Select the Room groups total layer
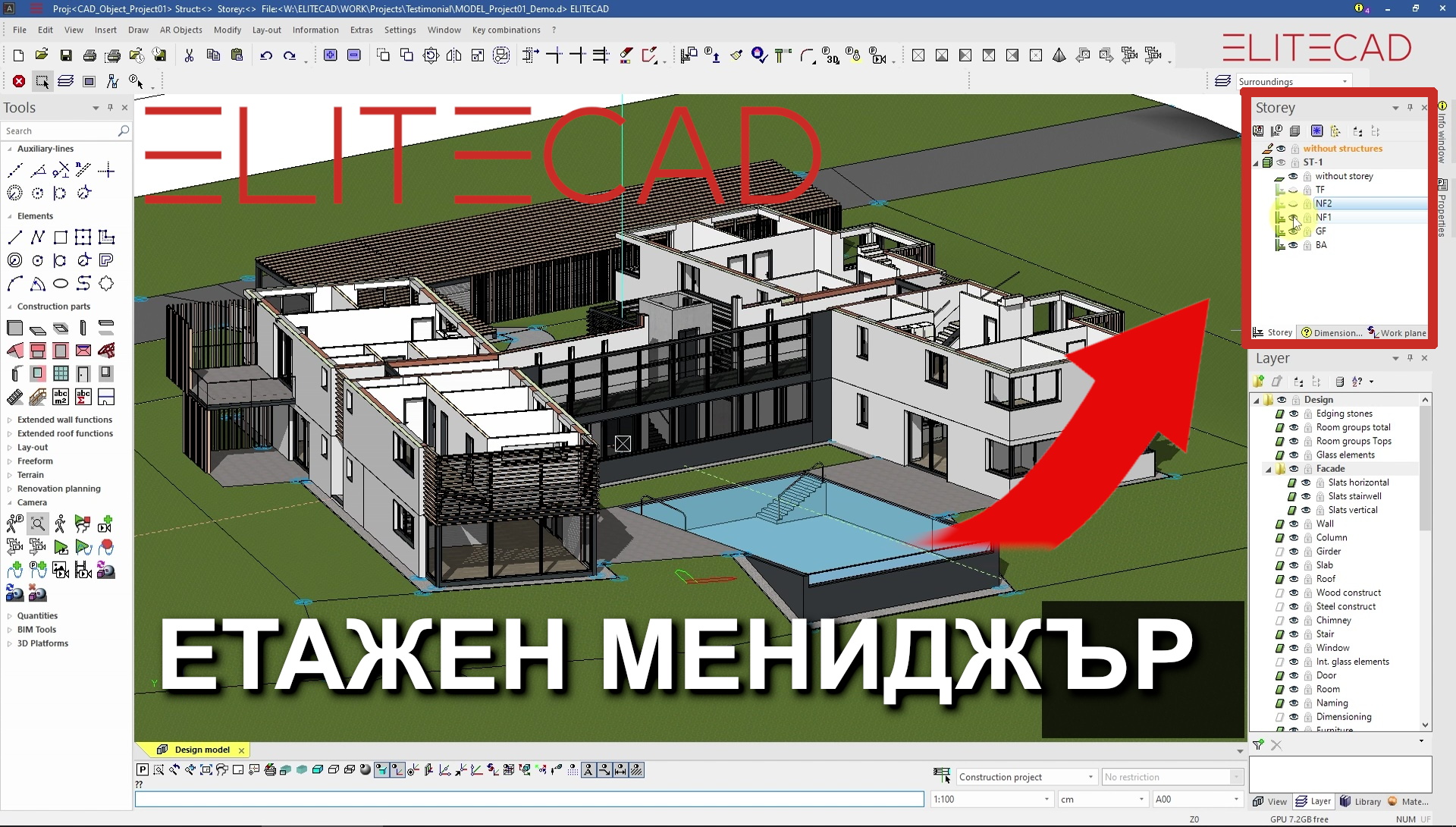This screenshot has width=1456, height=827. pyautogui.click(x=1353, y=427)
